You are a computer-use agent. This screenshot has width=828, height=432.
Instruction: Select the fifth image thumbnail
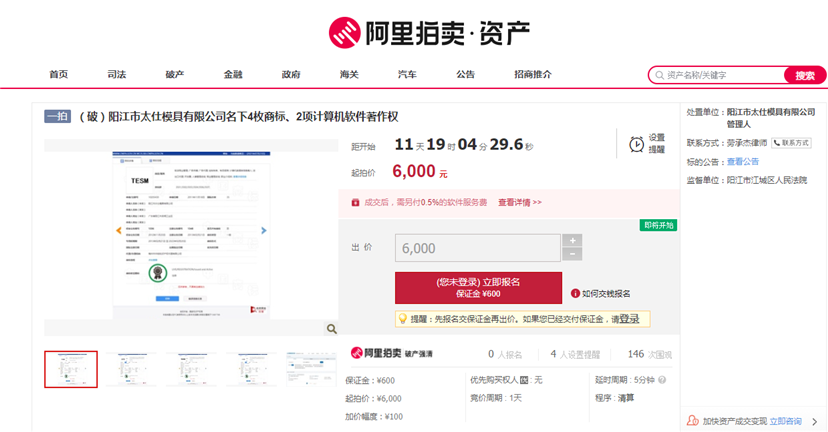click(312, 369)
